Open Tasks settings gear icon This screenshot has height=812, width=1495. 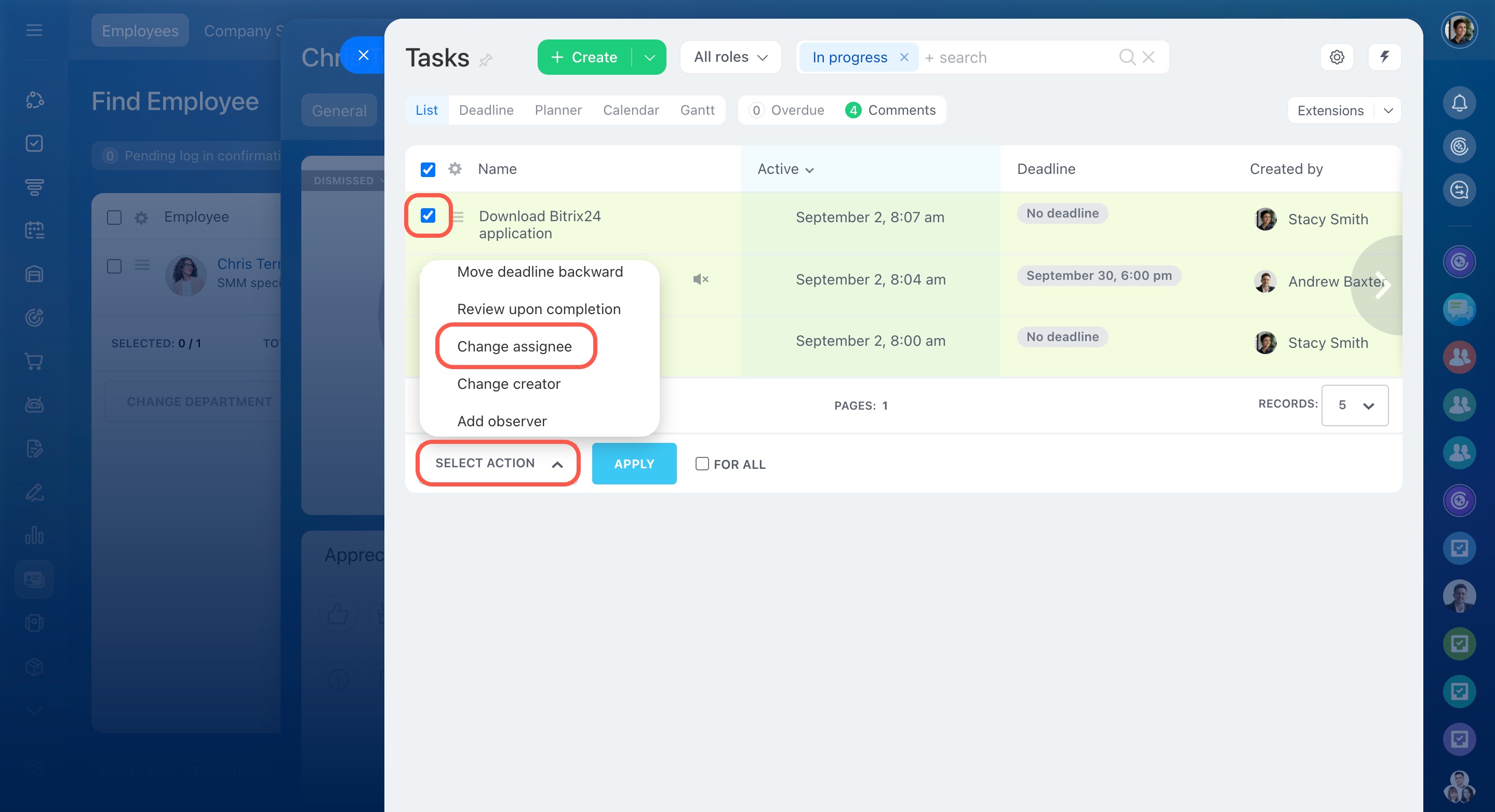(1337, 58)
